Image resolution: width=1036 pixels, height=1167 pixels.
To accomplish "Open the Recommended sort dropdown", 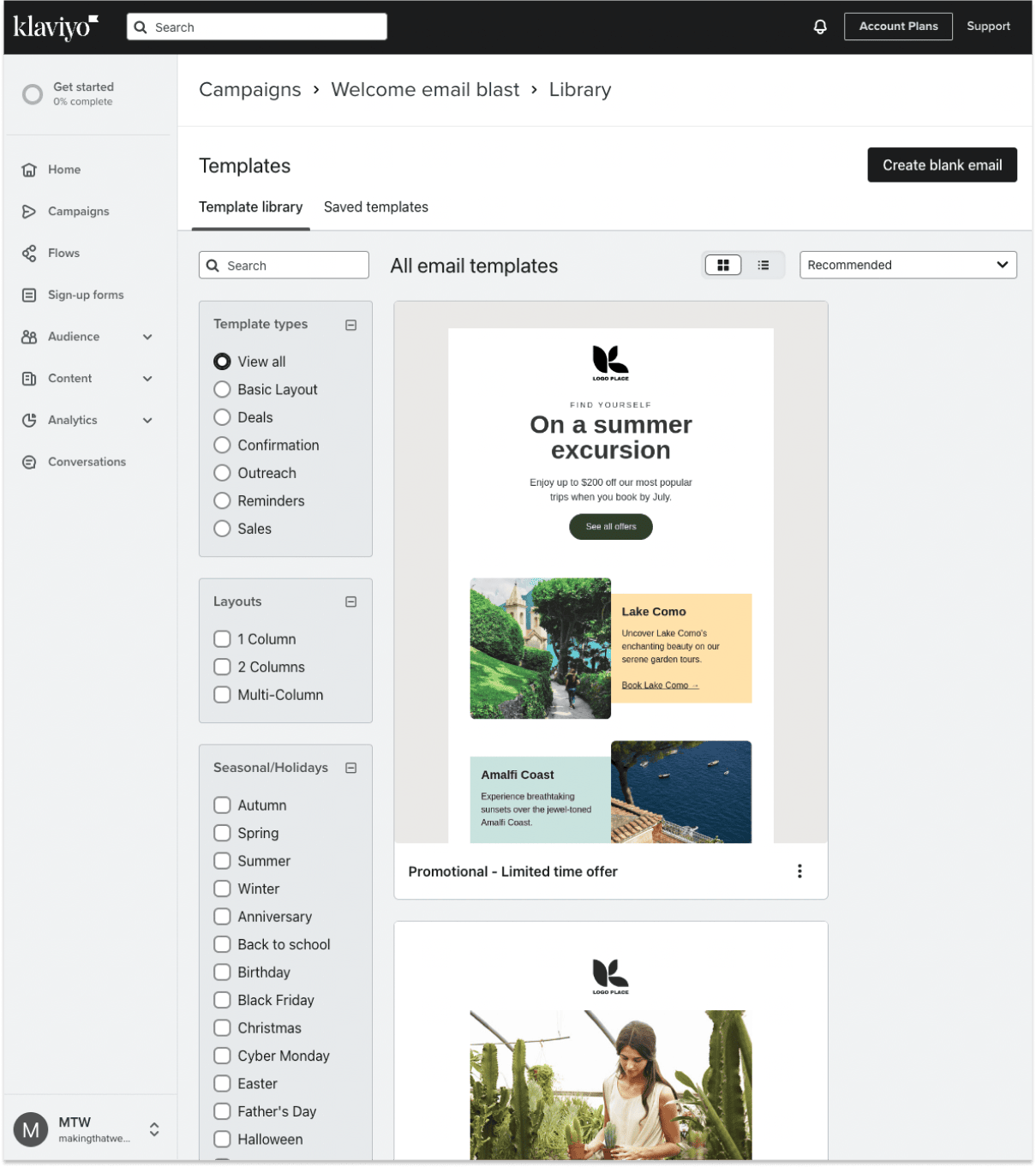I will coord(907,265).
